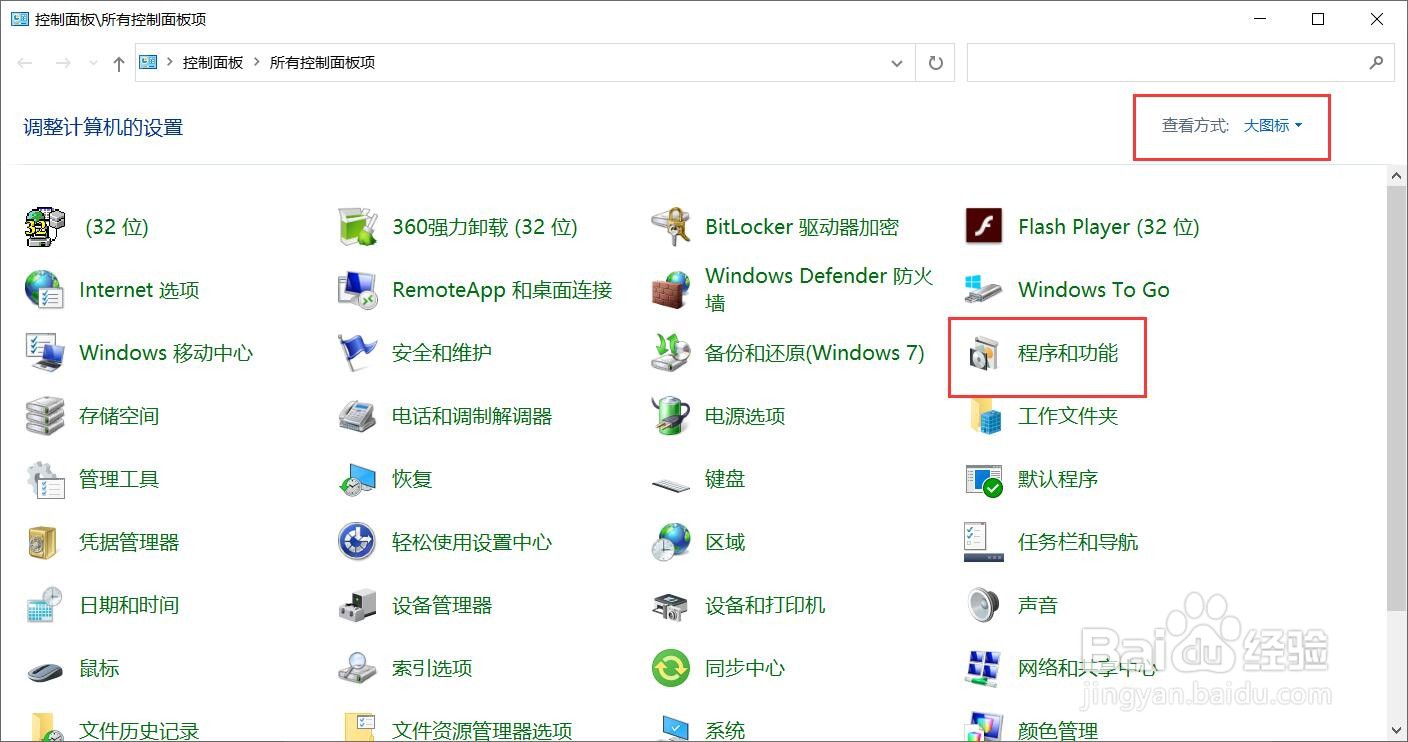Screen dimensions: 1408x742
Task: Click the scrollbar up arrow
Action: [x=1397, y=176]
